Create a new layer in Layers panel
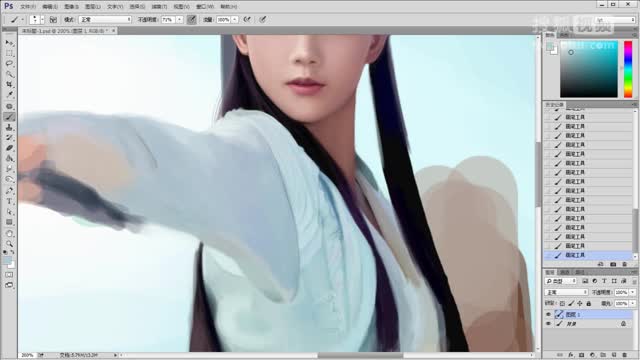Viewport: 640px width, 360px height. coord(613,355)
